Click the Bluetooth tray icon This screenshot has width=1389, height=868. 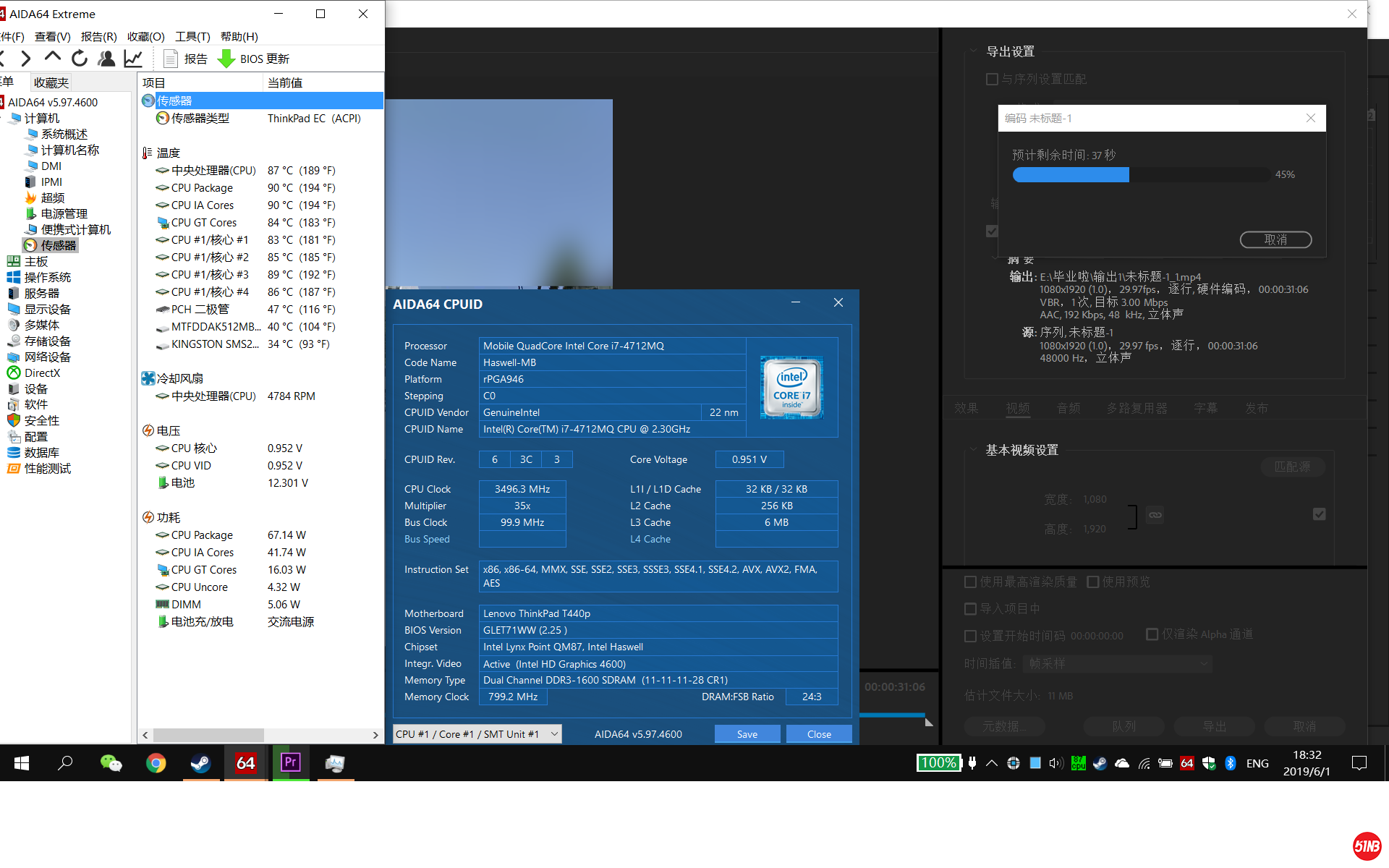tap(1230, 763)
